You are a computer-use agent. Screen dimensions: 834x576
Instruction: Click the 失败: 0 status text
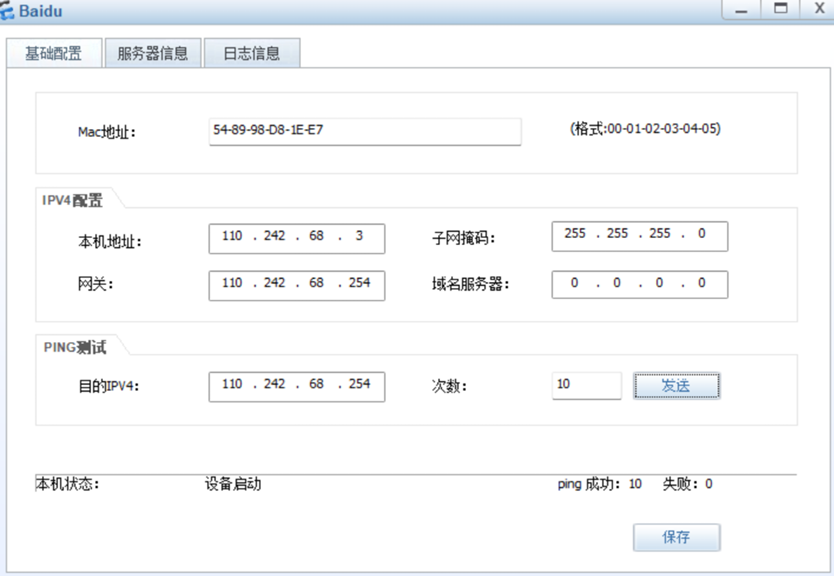(x=687, y=484)
